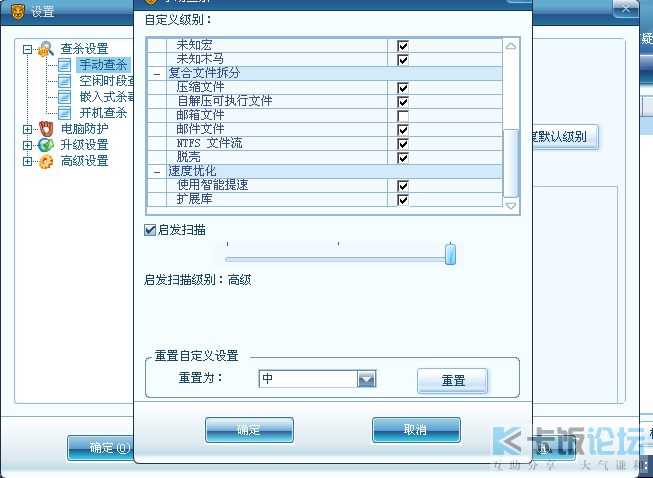Viewport: 653px width, 478px height.
Task: Uncheck the 未知宏 checkbox
Action: (x=403, y=45)
